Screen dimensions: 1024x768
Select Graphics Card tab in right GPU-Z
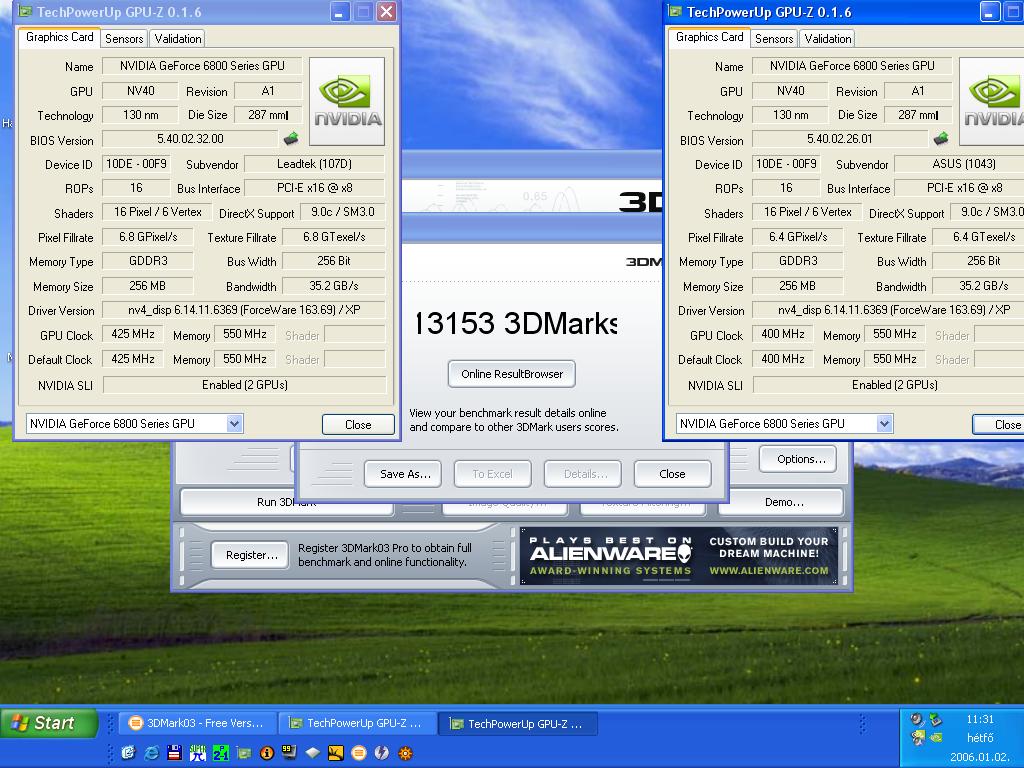[709, 37]
